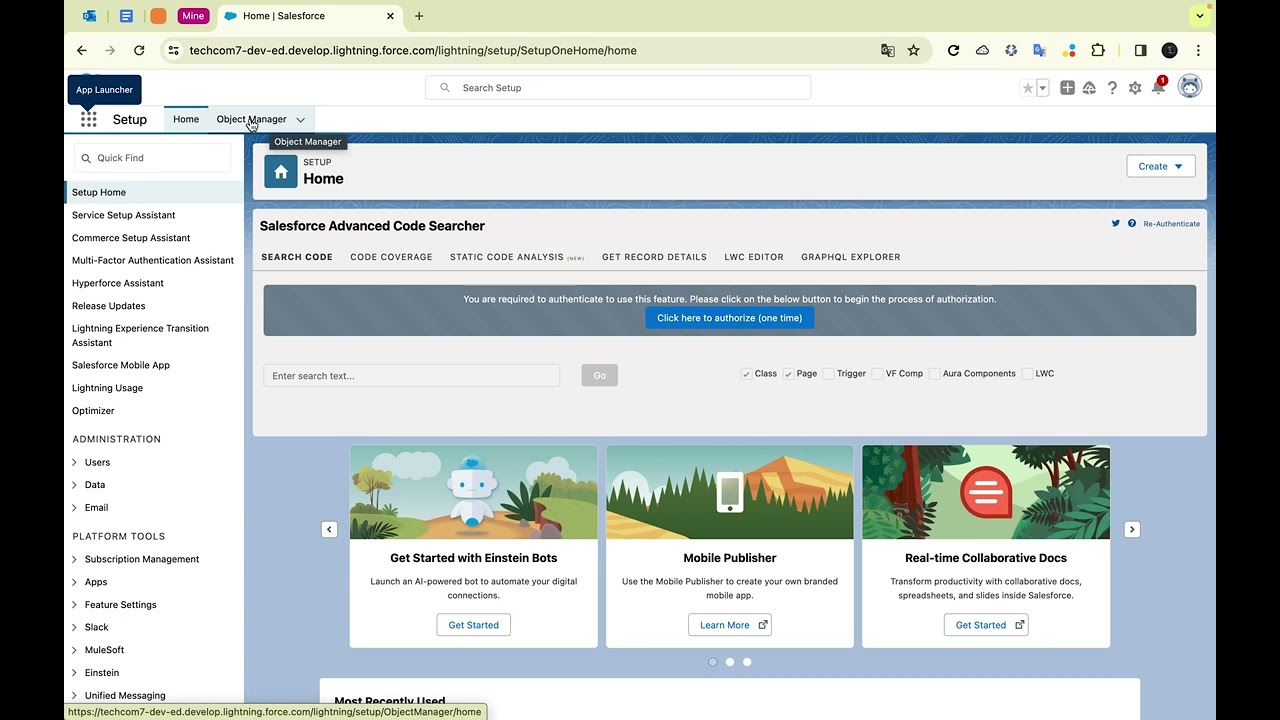1280x720 pixels.
Task: Open the Setup gear icon
Action: pyautogui.click(x=1135, y=88)
